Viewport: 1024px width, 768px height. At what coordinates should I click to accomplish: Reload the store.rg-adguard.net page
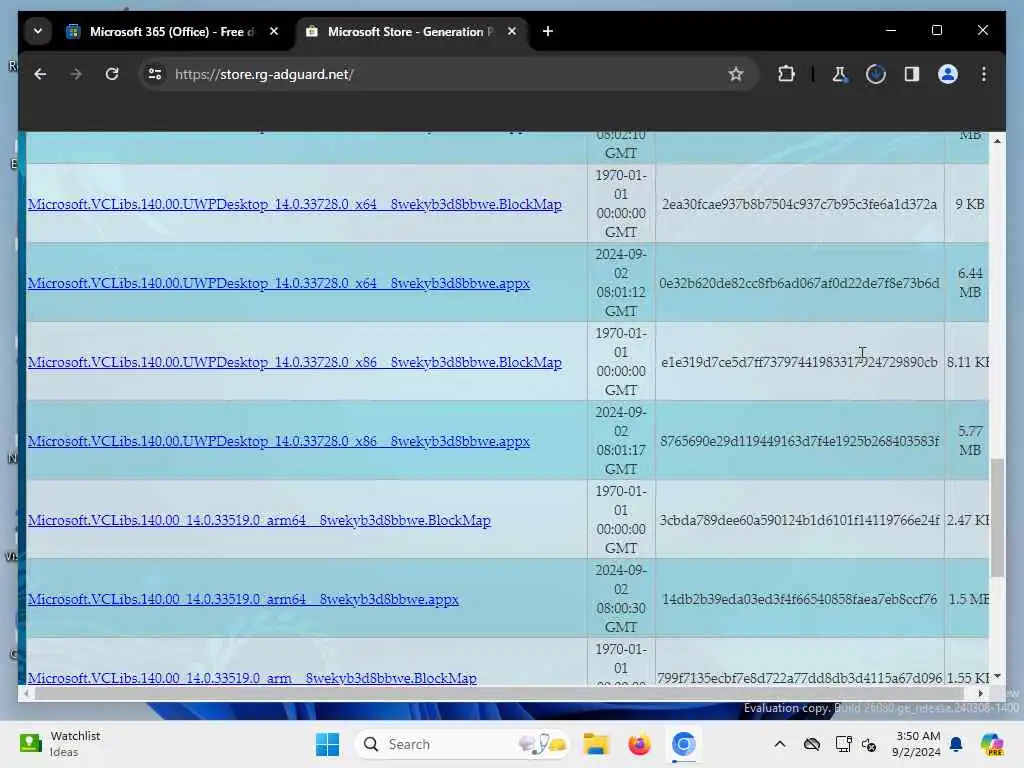[112, 74]
